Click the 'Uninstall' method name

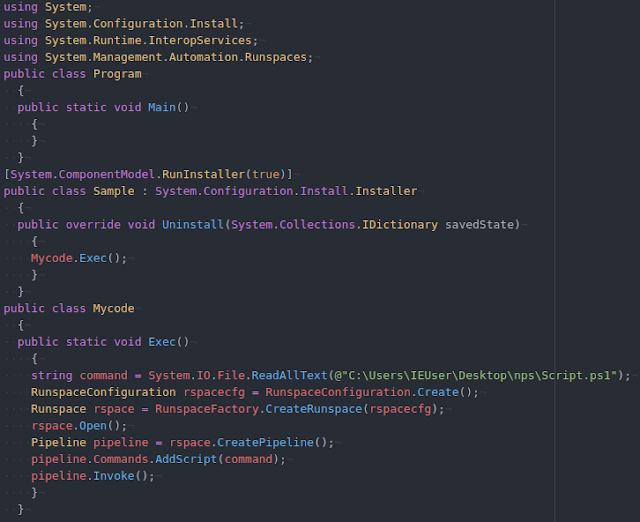point(193,224)
